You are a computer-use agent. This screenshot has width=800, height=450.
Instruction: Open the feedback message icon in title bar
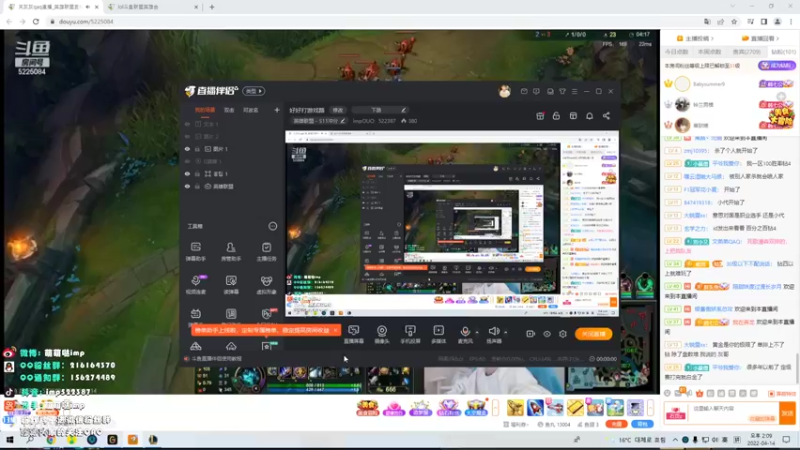click(x=536, y=91)
